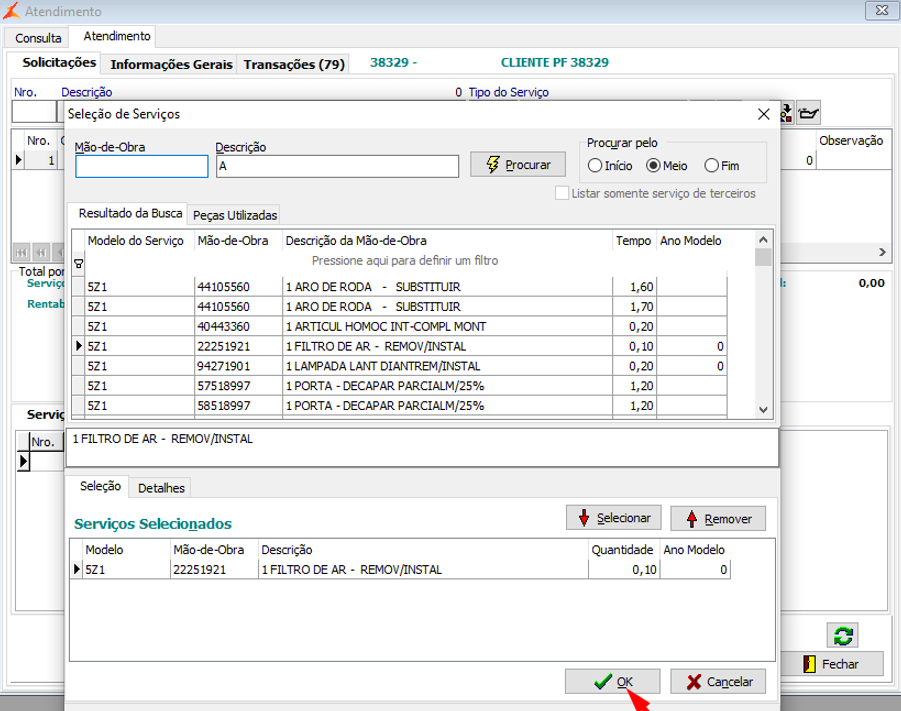Click Cancelar button with red X
Viewport: 901px width, 711px height.
718,681
